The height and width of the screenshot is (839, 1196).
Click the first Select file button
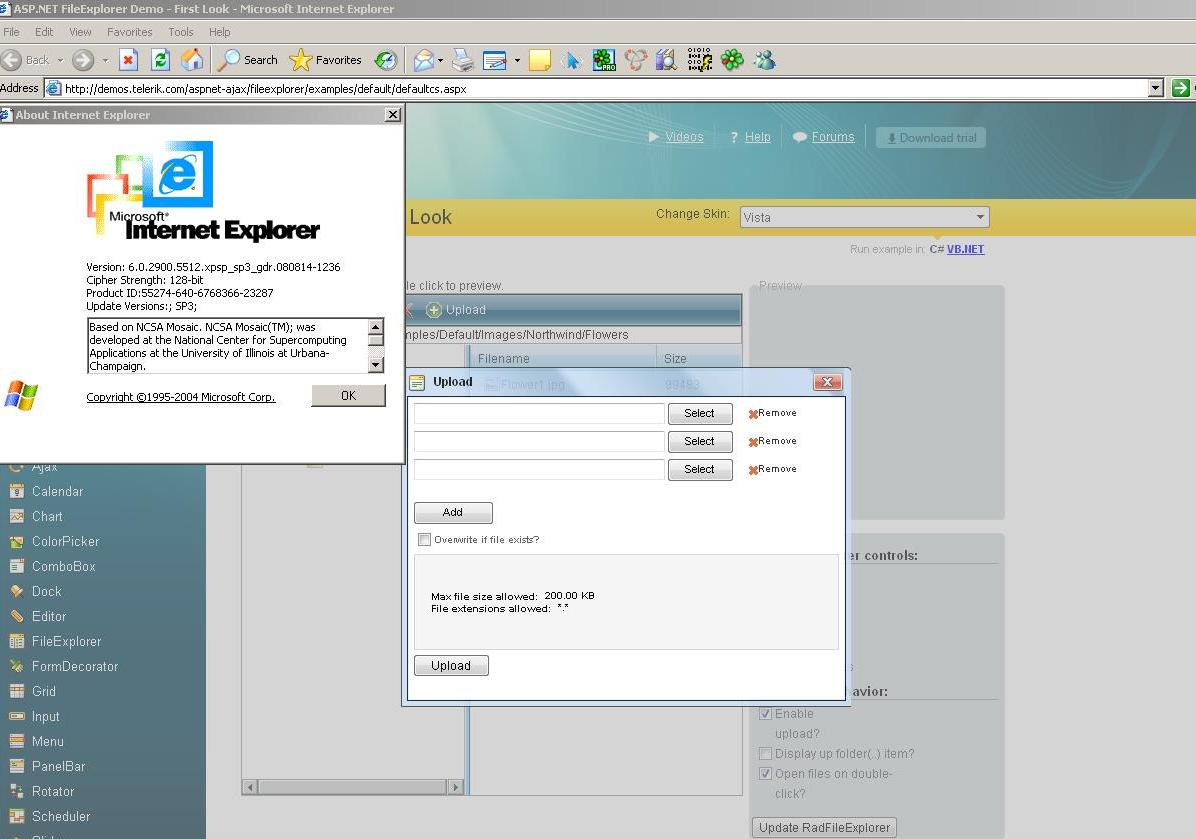tap(699, 413)
